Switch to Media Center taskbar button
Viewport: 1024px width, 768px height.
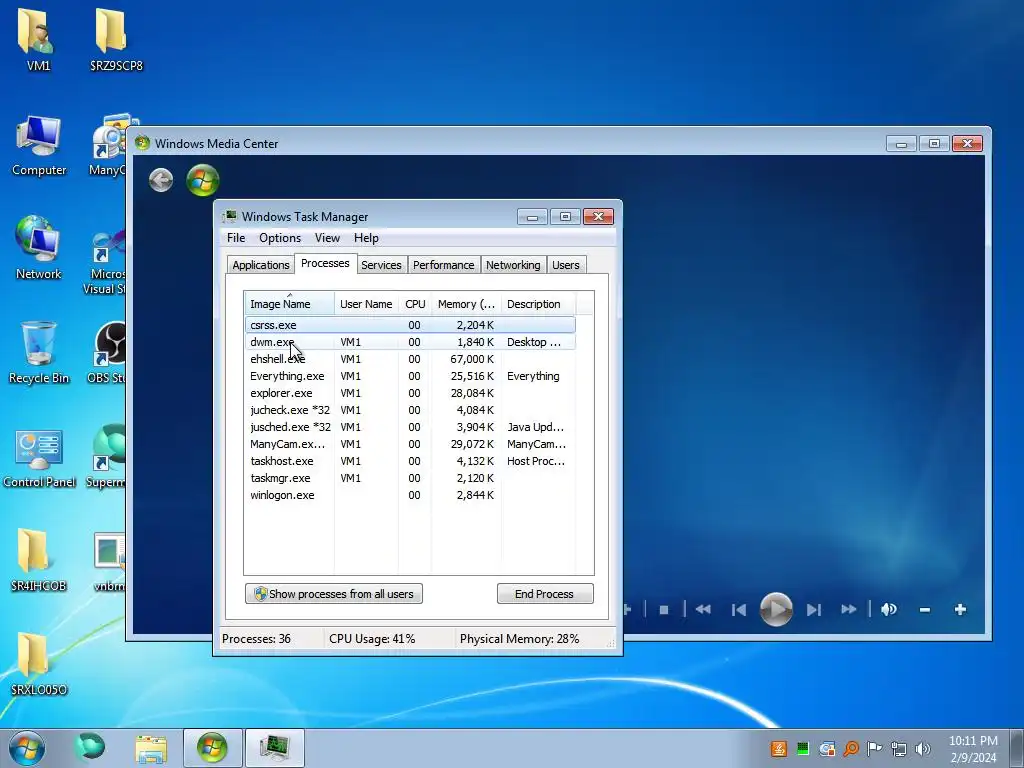click(212, 748)
